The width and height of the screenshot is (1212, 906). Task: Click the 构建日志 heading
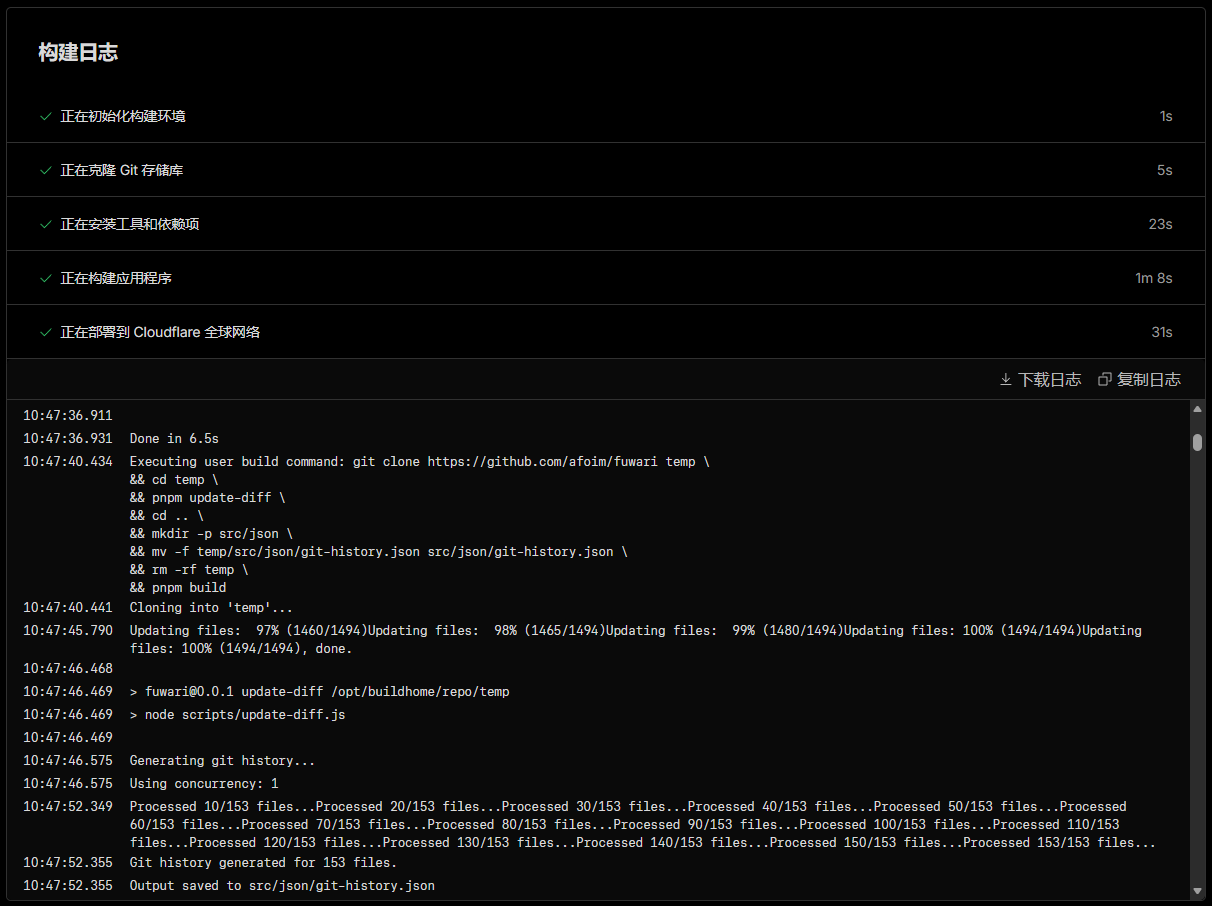coord(78,53)
